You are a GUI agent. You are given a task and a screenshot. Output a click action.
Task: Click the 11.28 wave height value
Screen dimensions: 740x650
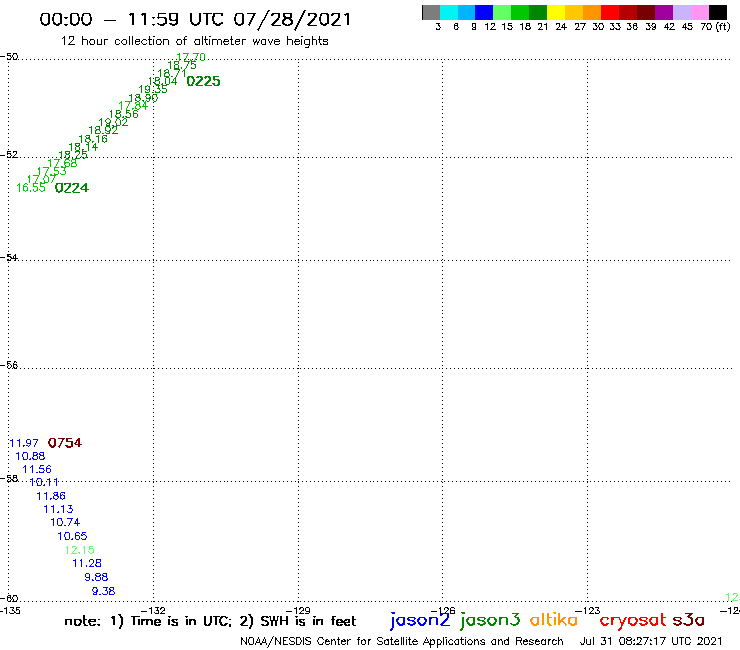[x=87, y=563]
